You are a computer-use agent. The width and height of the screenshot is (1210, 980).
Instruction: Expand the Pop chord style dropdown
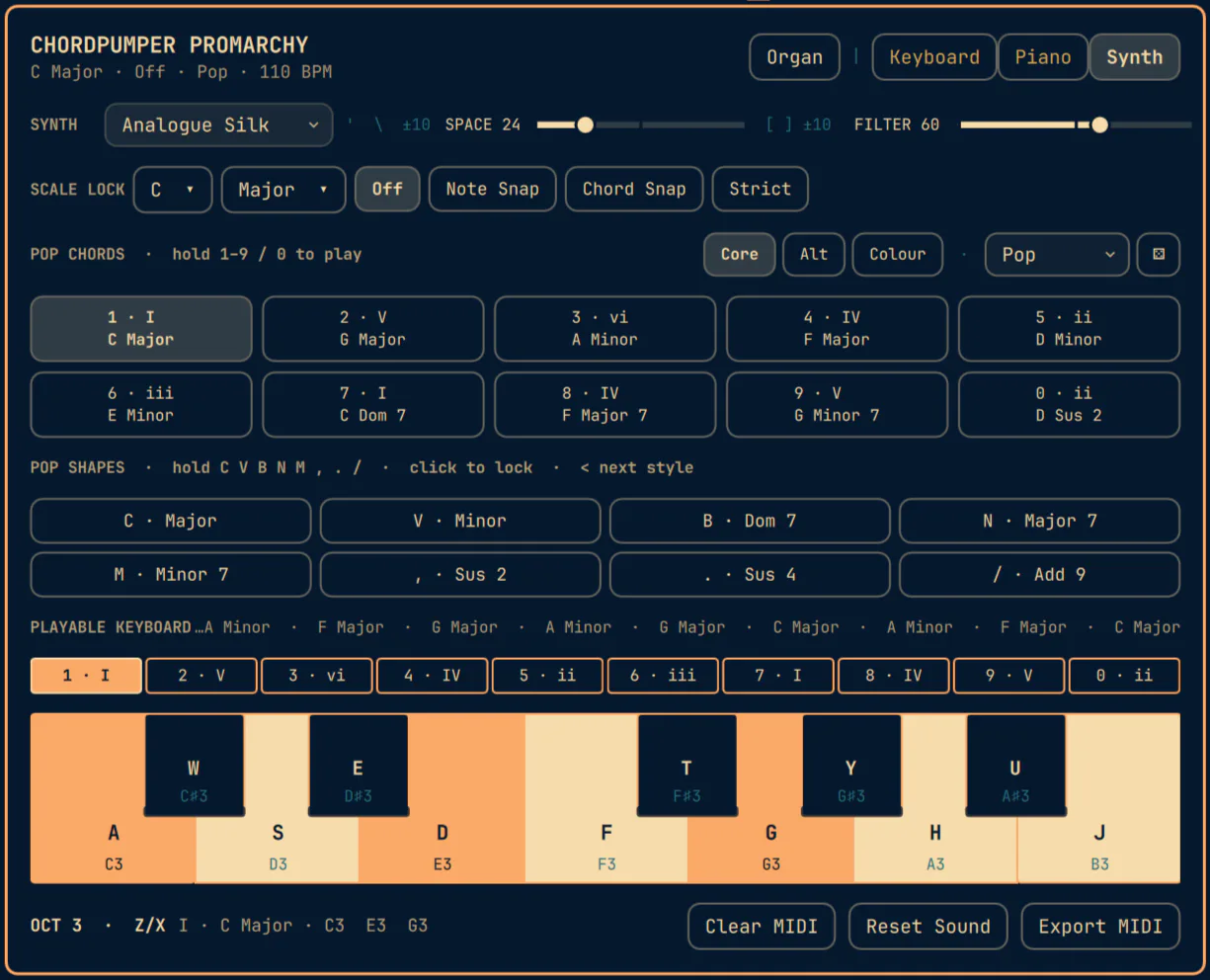click(1057, 254)
